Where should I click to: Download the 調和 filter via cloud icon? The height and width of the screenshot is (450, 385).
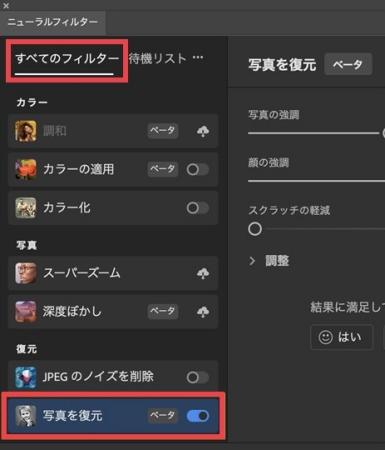[203, 131]
